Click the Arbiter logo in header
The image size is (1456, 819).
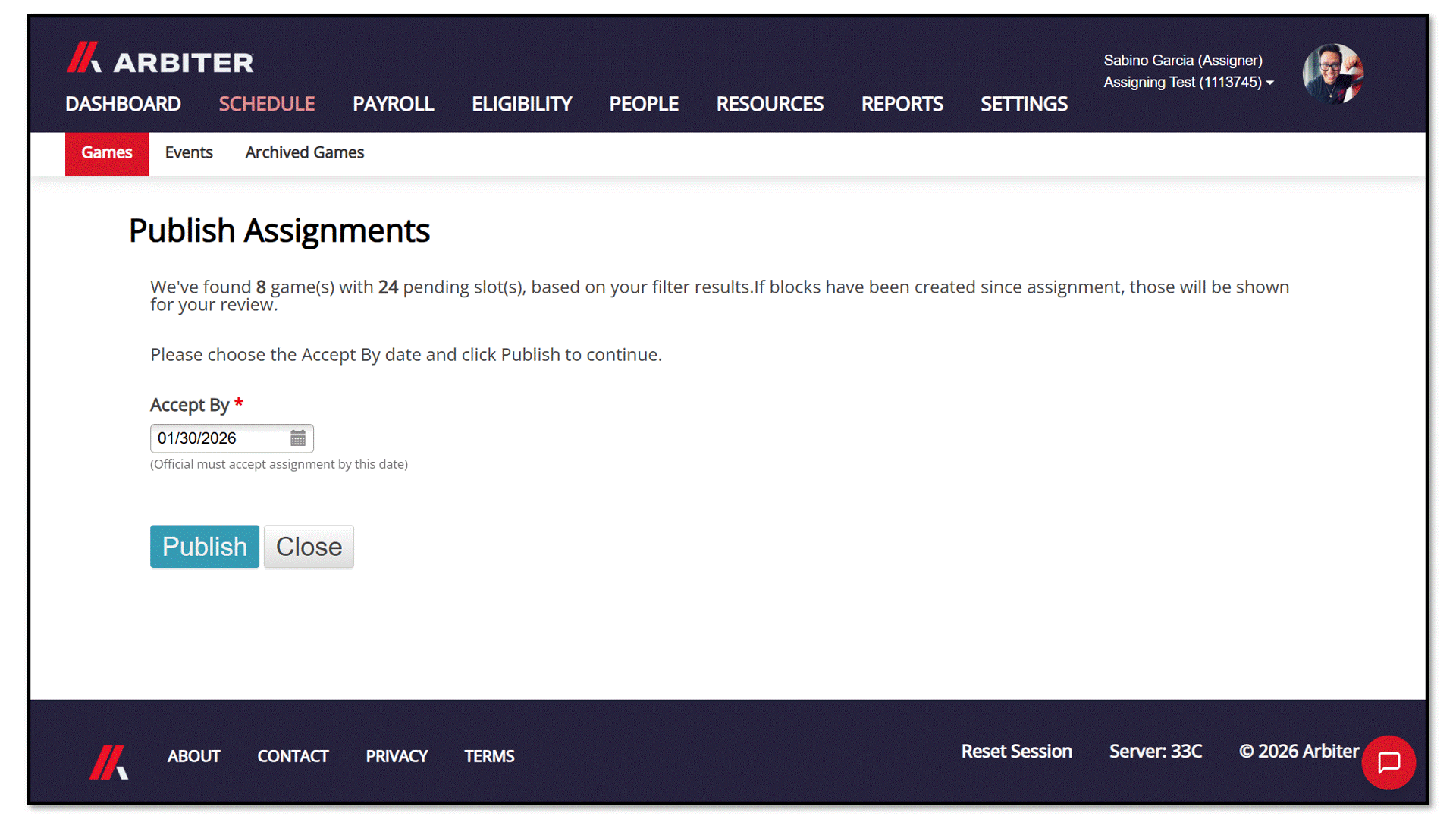point(160,58)
